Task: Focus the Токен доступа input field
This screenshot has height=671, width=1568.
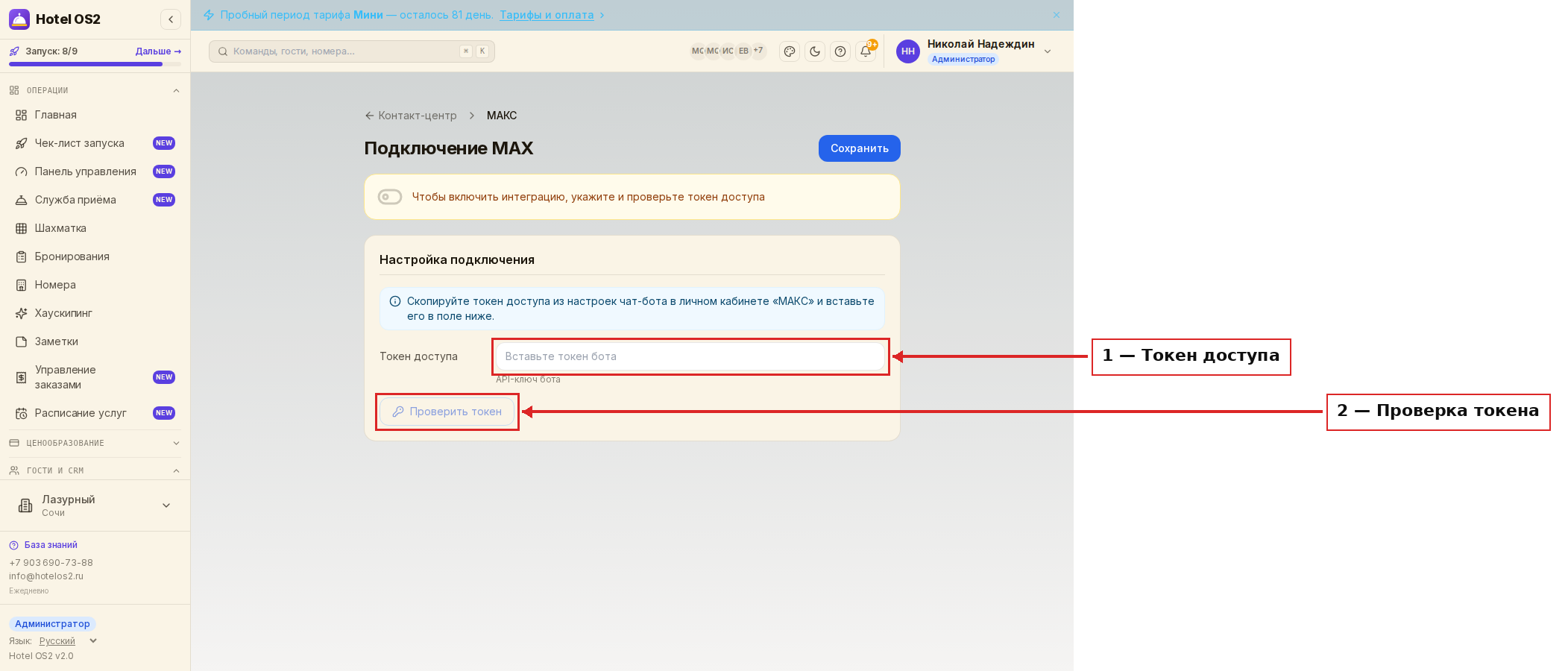Action: click(x=690, y=356)
